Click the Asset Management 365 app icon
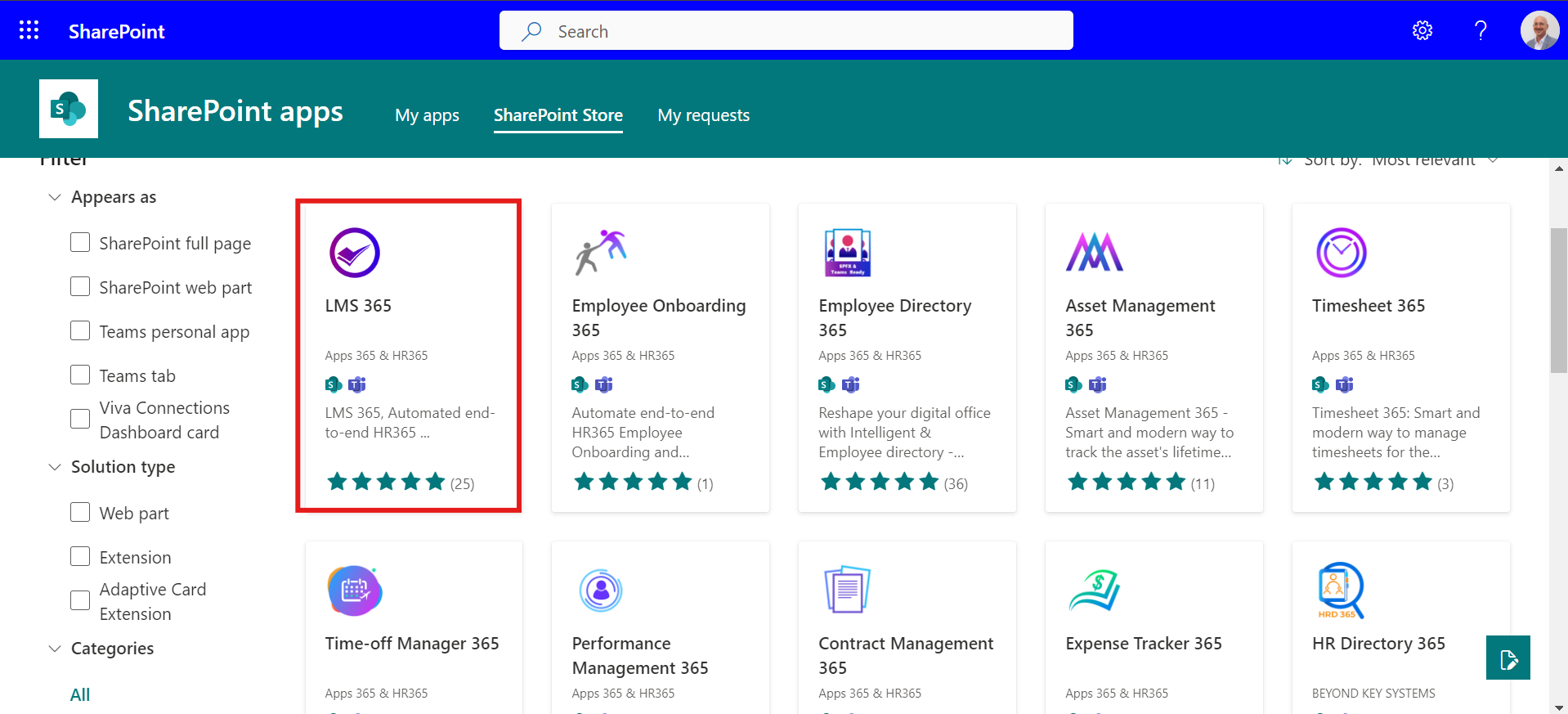The width and height of the screenshot is (1568, 714). point(1095,252)
